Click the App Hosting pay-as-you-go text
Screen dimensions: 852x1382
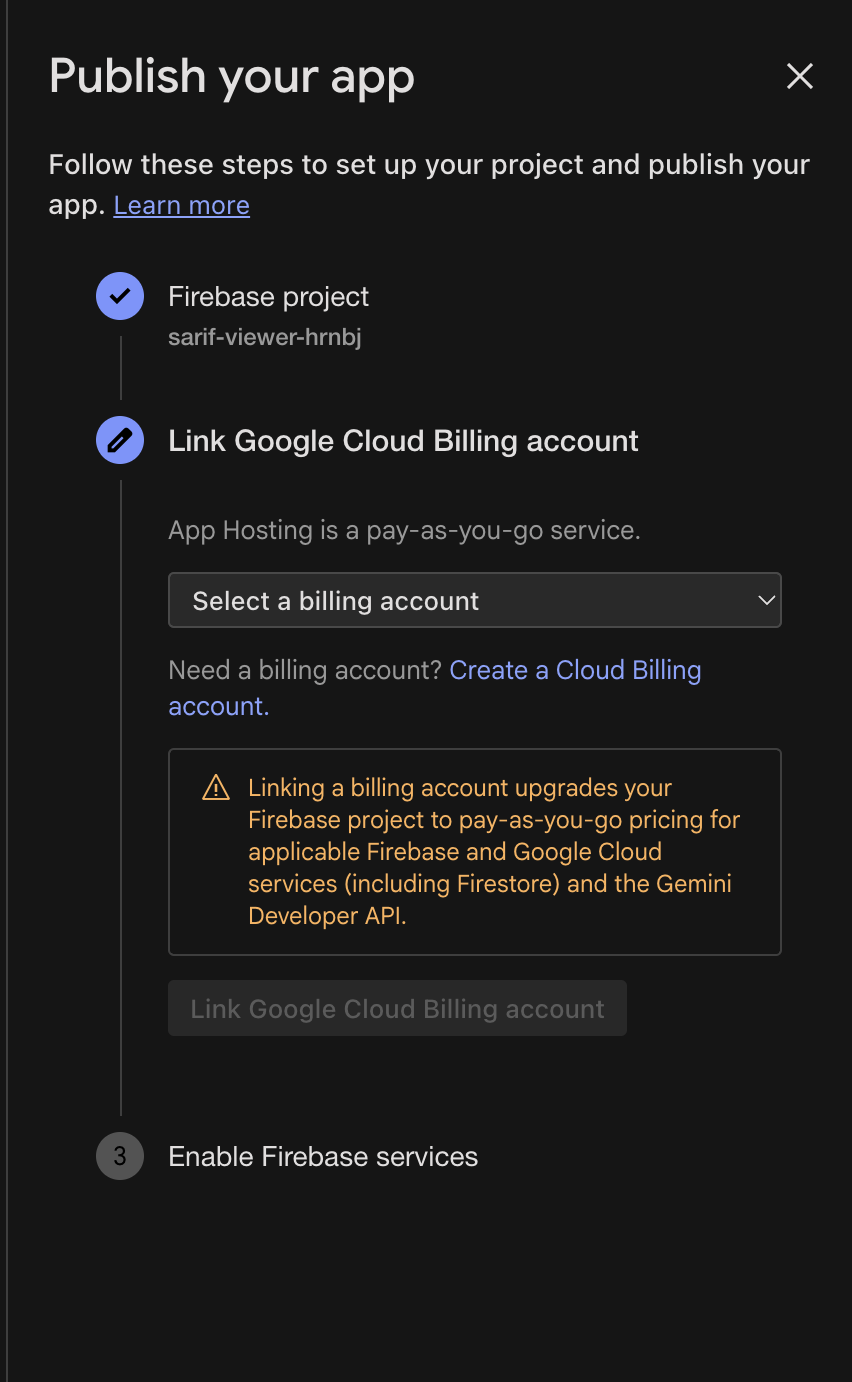pyautogui.click(x=404, y=530)
